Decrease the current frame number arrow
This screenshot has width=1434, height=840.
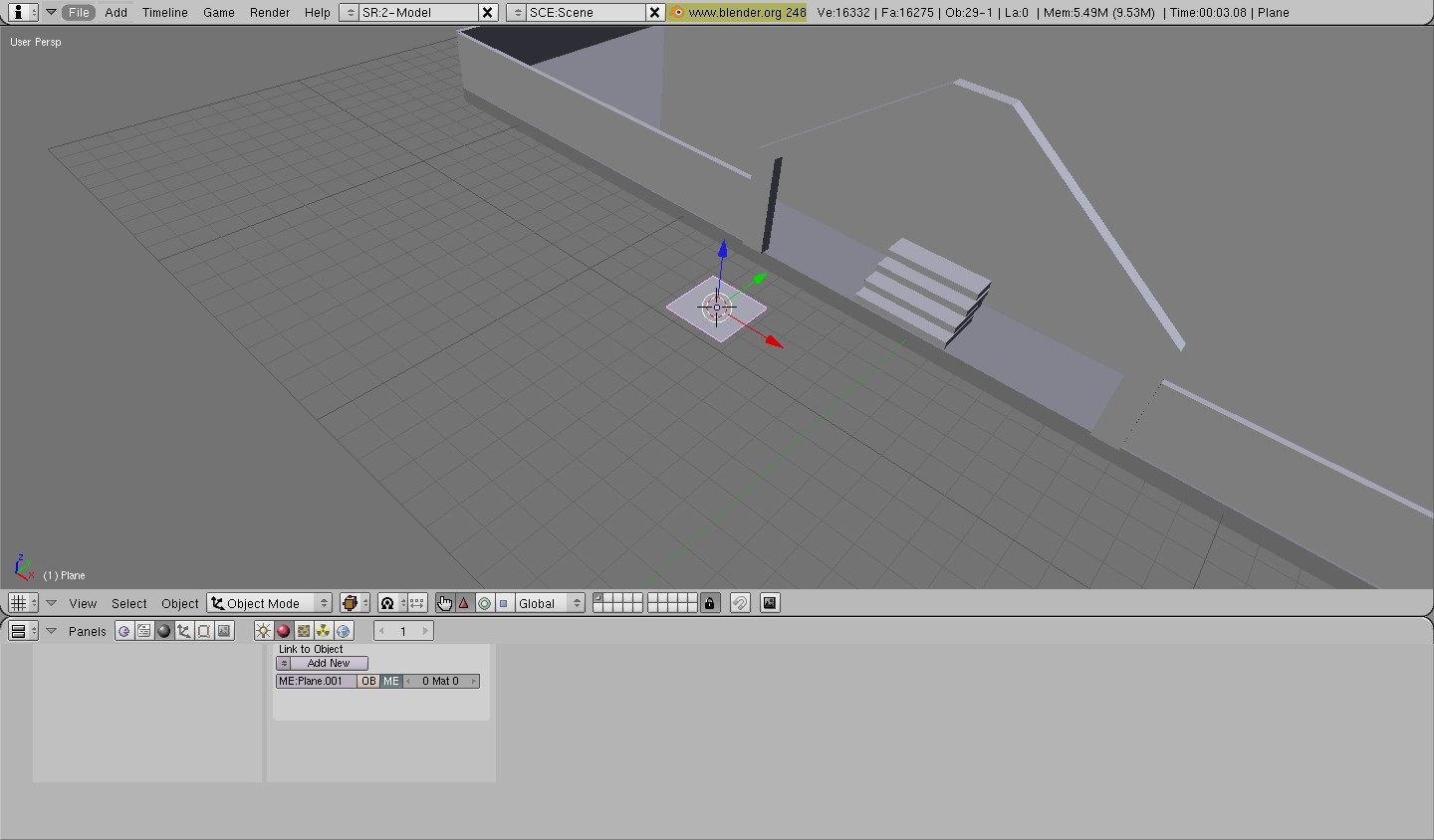[x=381, y=631]
